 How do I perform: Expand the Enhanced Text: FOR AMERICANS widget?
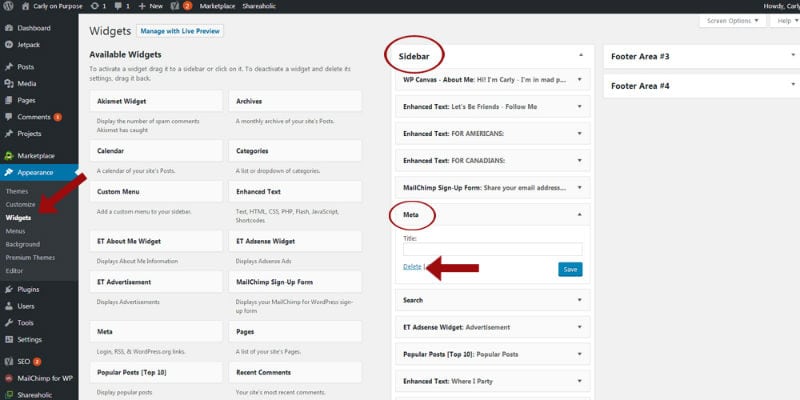coord(580,134)
